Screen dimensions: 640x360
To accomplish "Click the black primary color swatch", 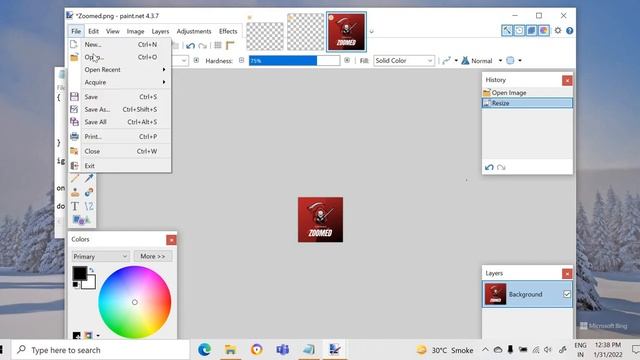I will tap(79, 273).
